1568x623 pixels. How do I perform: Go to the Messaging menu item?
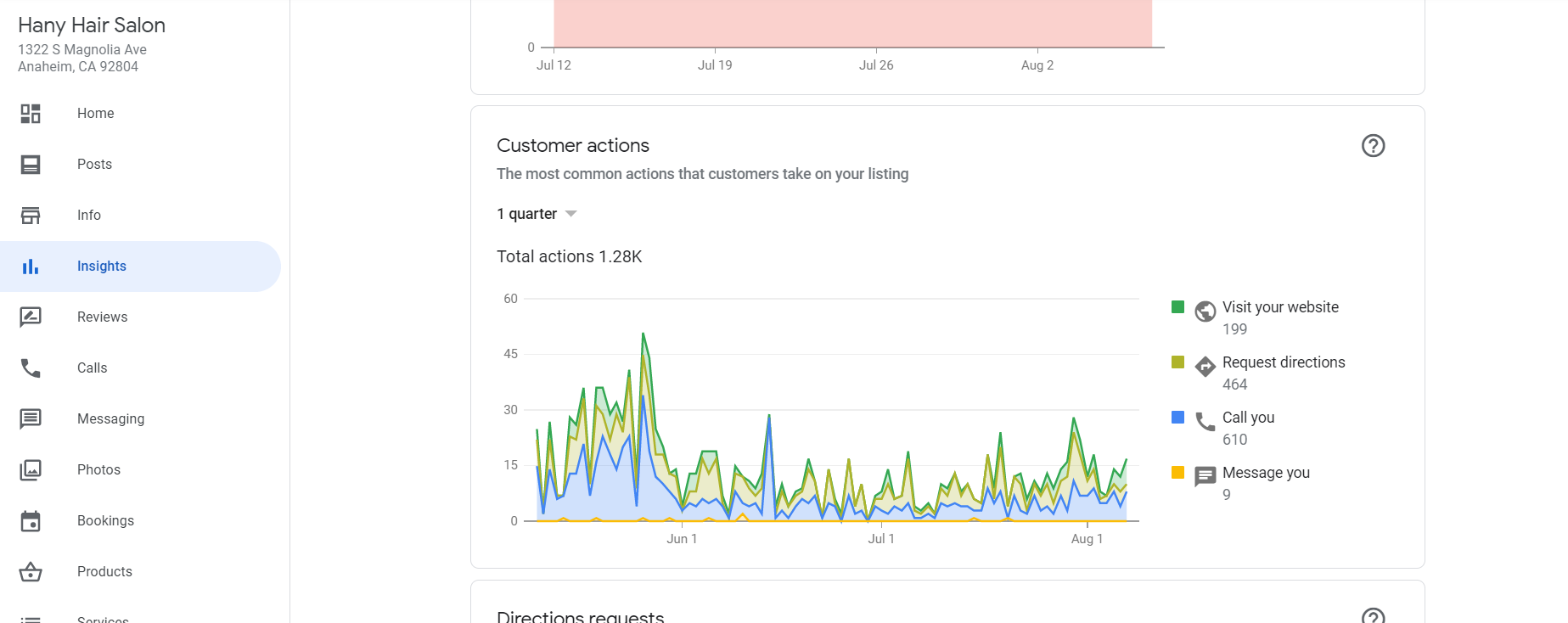click(x=110, y=419)
